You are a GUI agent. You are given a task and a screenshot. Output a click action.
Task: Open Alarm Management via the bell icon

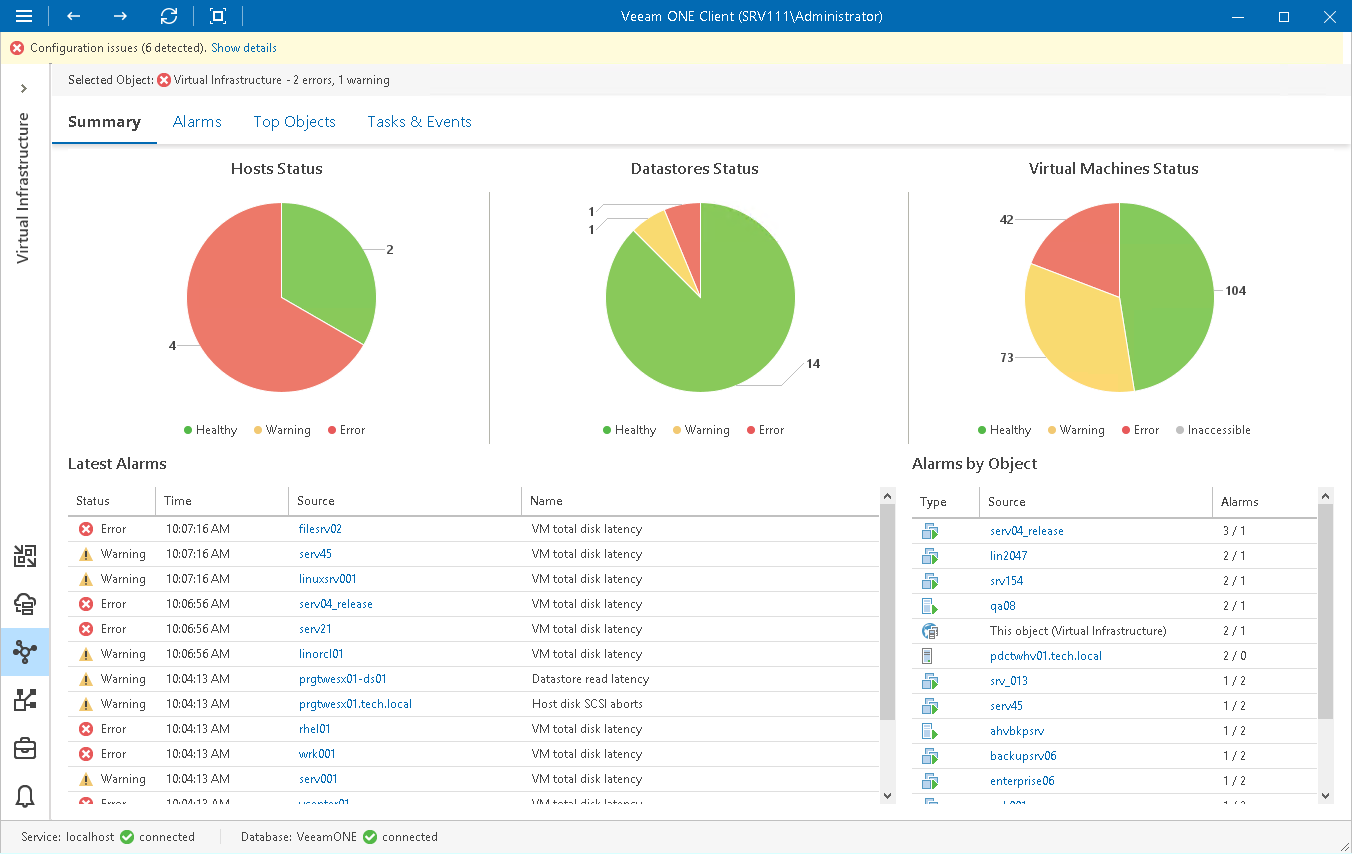tap(25, 796)
